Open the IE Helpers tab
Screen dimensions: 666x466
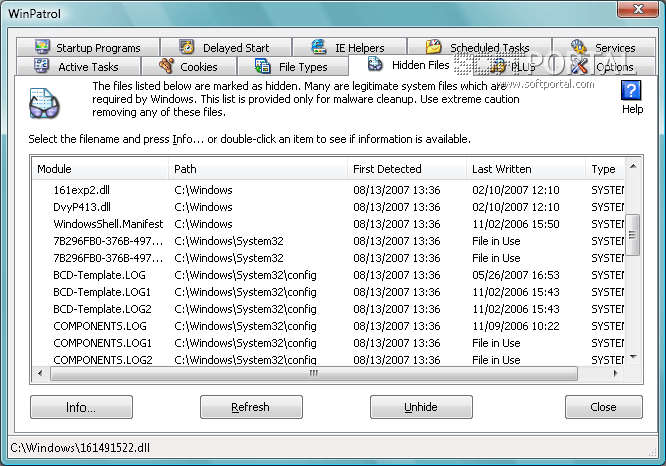pos(350,47)
